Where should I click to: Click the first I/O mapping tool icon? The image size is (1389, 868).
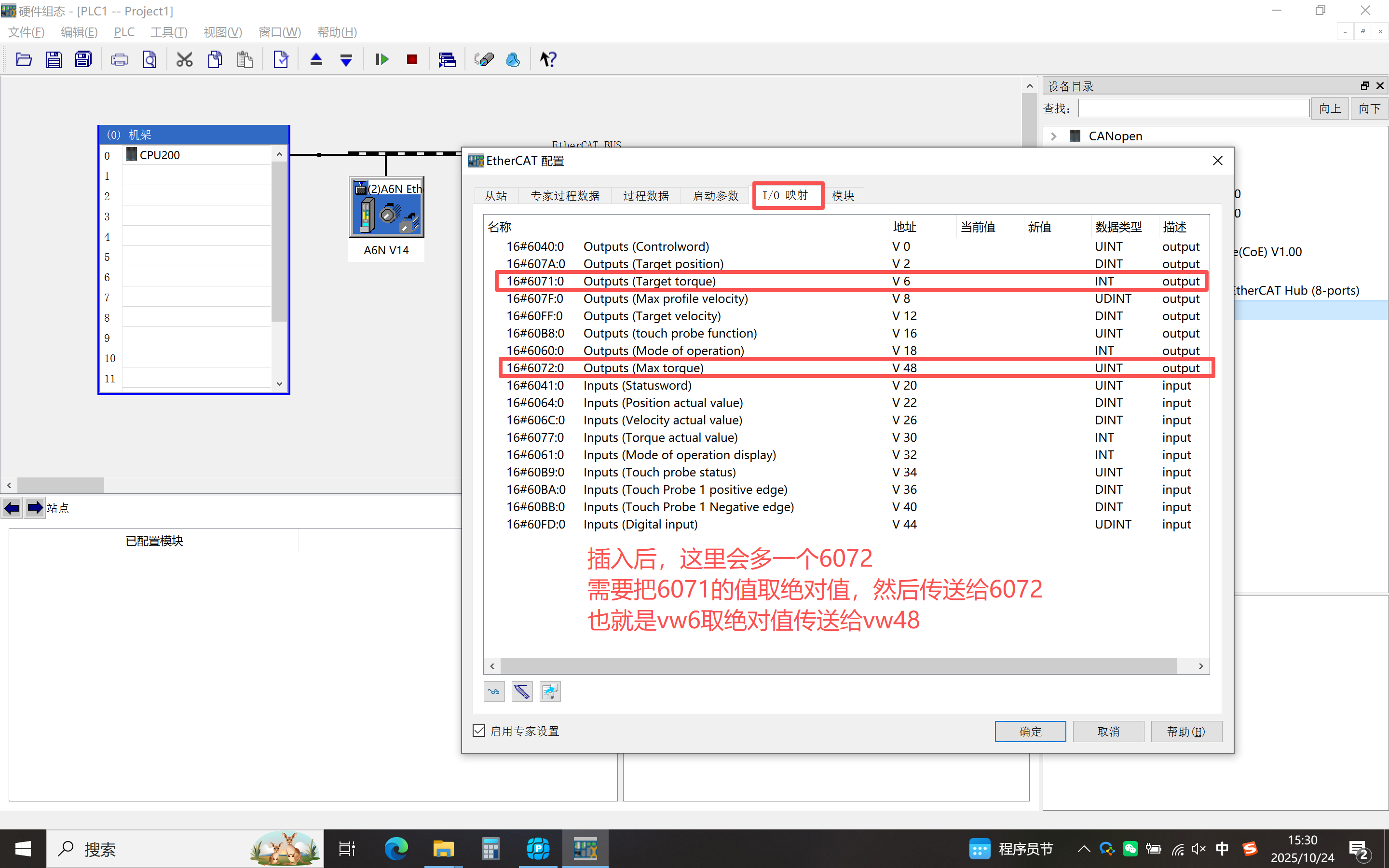point(494,692)
